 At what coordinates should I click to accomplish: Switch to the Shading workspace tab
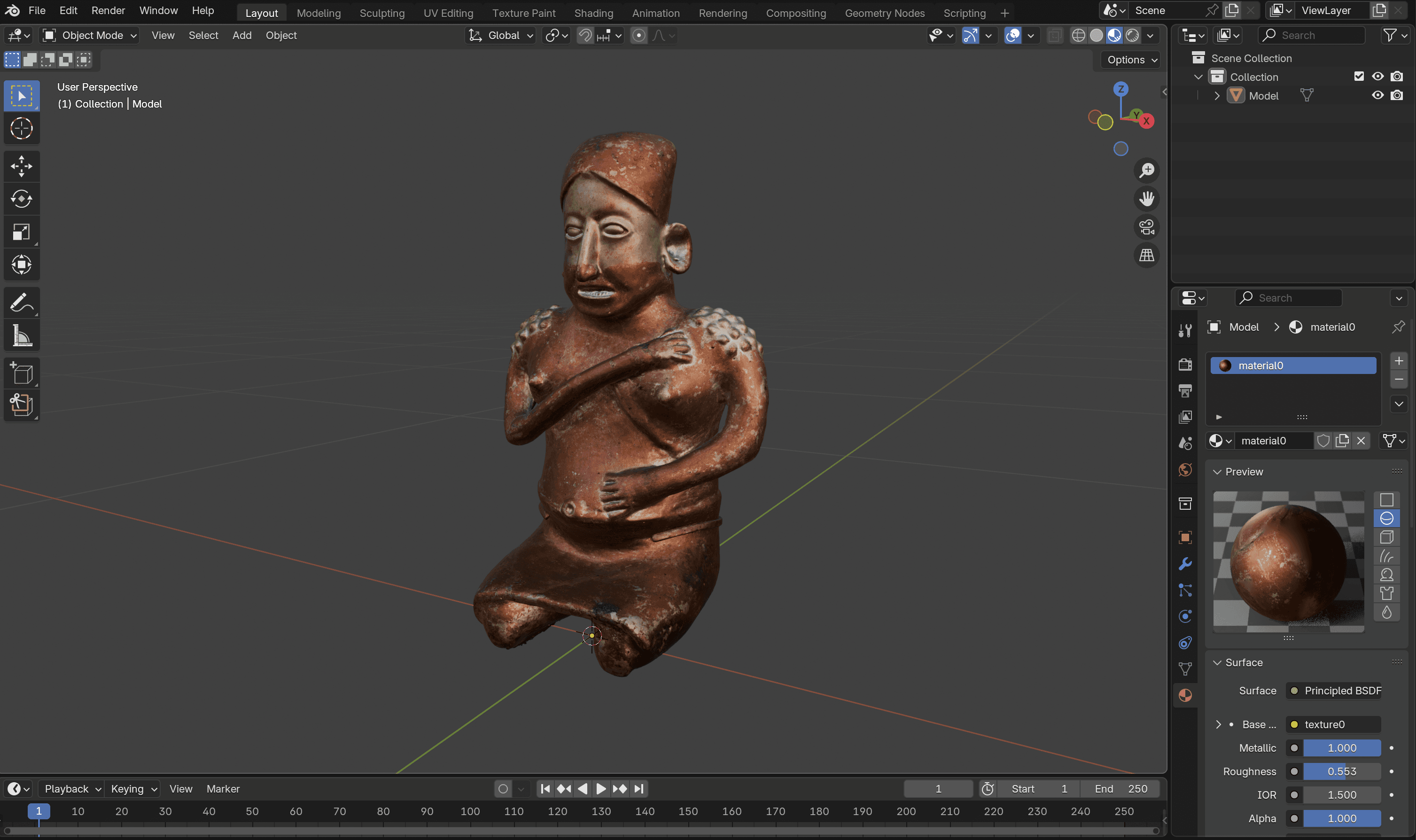pyautogui.click(x=593, y=13)
